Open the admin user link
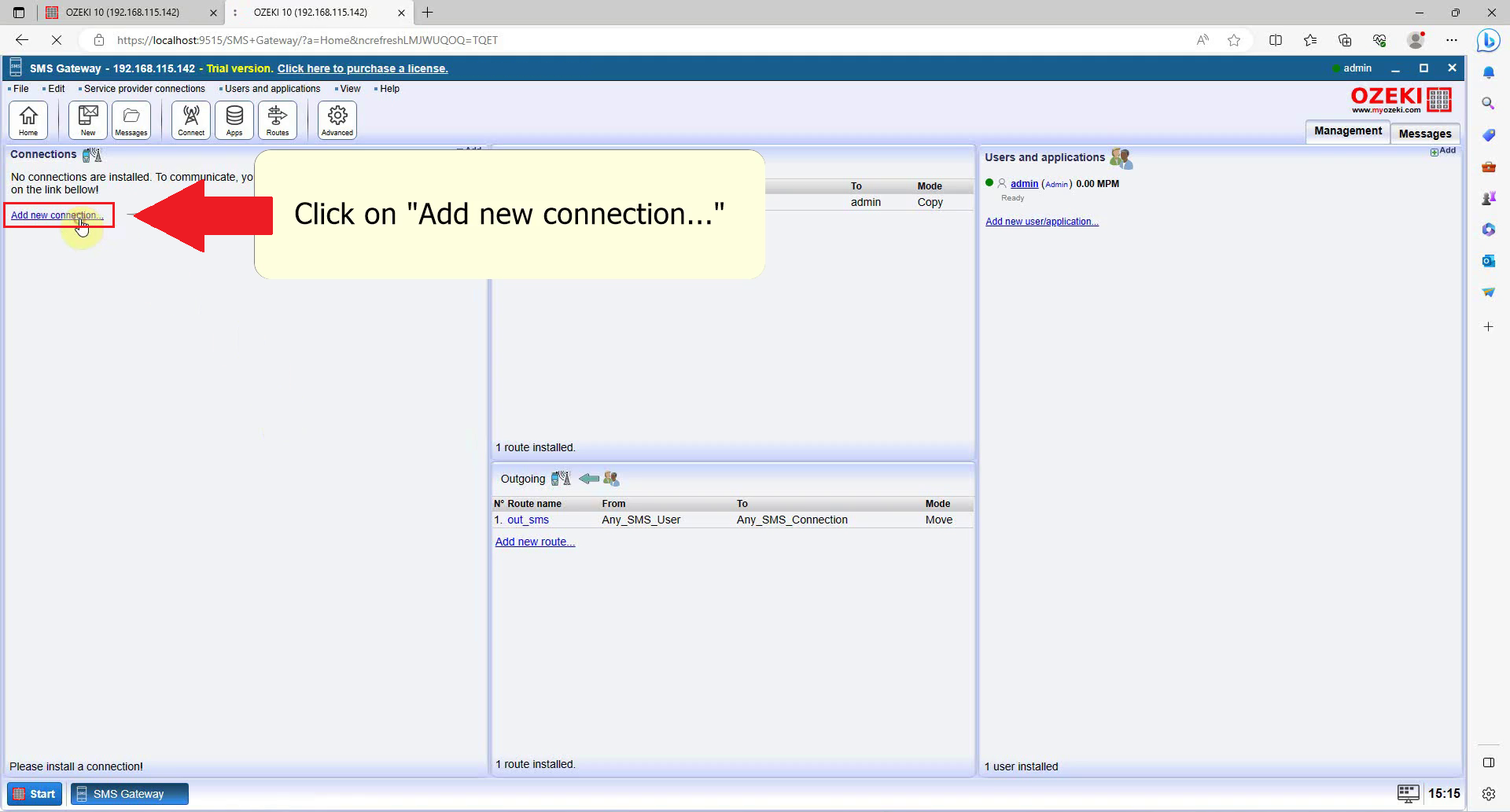This screenshot has width=1510, height=812. coord(1024,184)
